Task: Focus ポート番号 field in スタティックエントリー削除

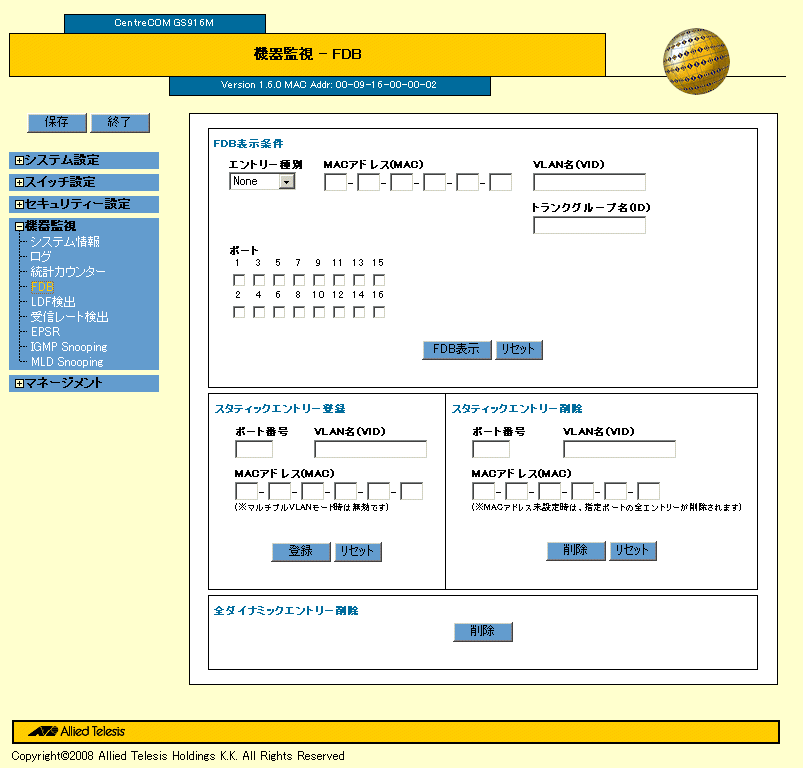Action: pyautogui.click(x=491, y=449)
